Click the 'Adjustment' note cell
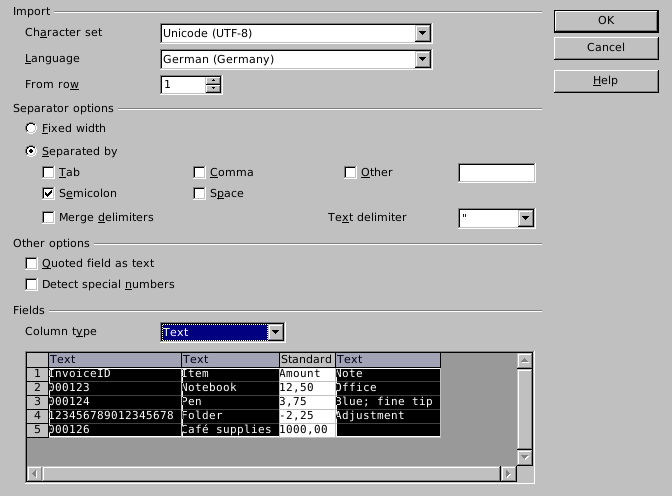The width and height of the screenshot is (672, 496). tap(387, 415)
